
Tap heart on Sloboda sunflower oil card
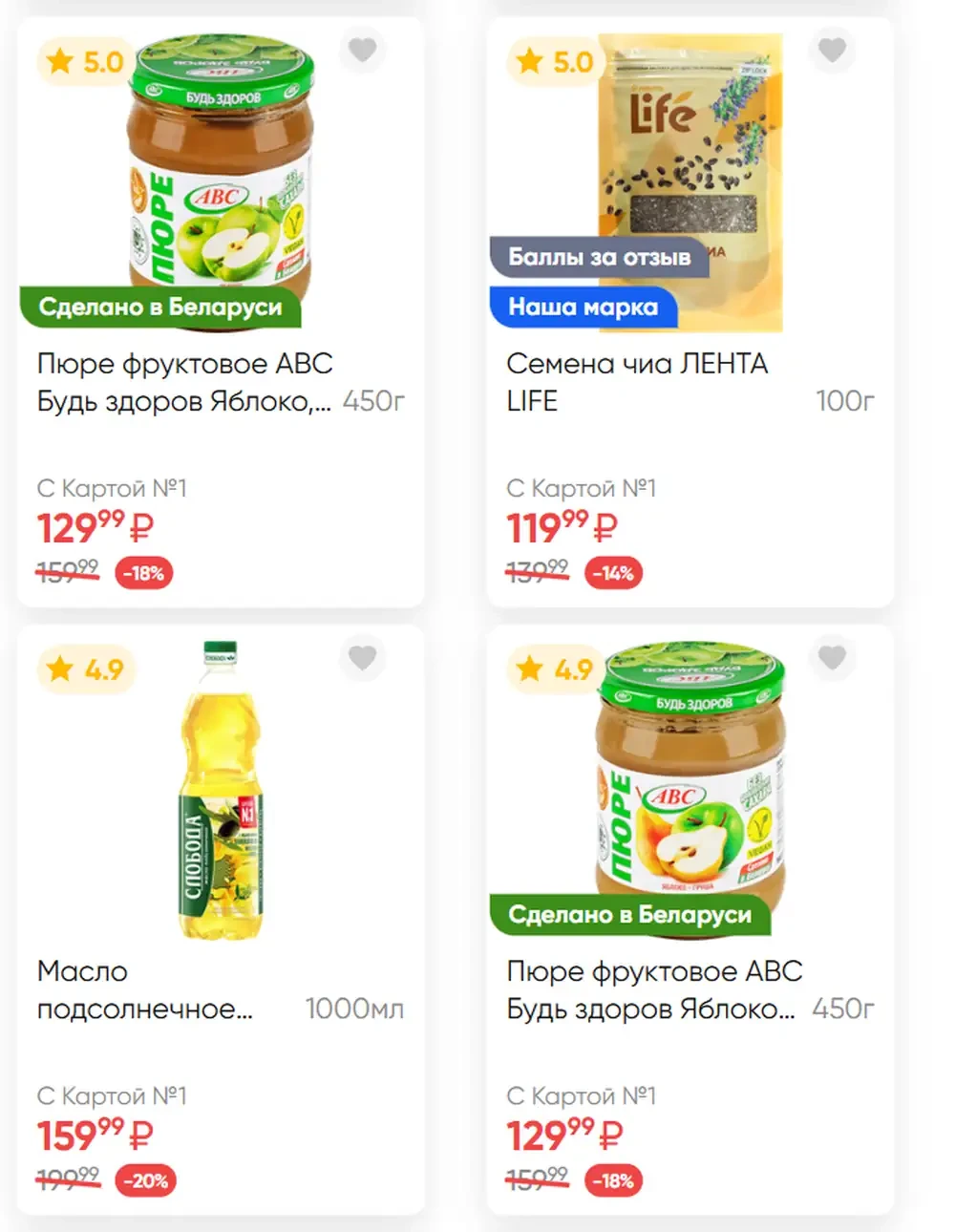(x=362, y=658)
